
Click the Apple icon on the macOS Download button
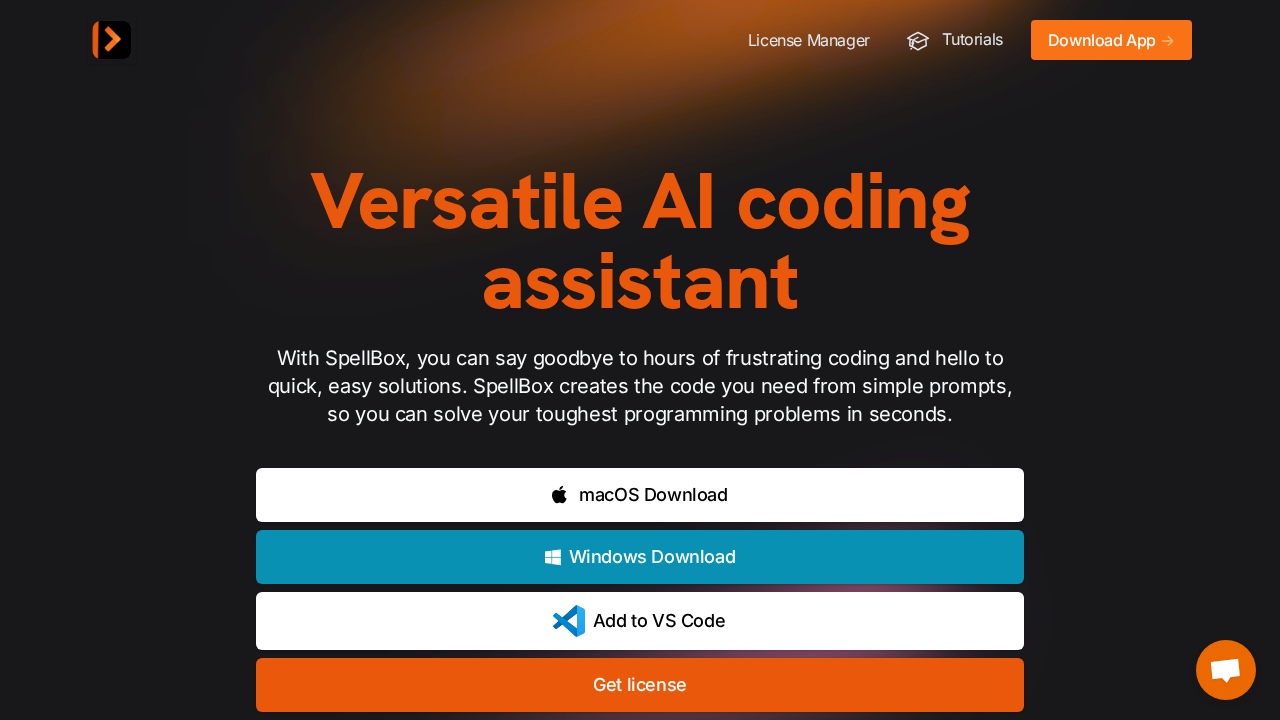pos(558,494)
